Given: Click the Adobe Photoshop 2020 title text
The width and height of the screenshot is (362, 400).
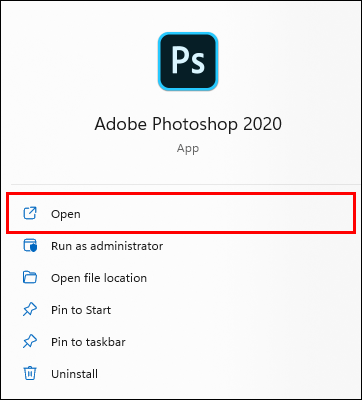Looking at the screenshot, I should [188, 124].
